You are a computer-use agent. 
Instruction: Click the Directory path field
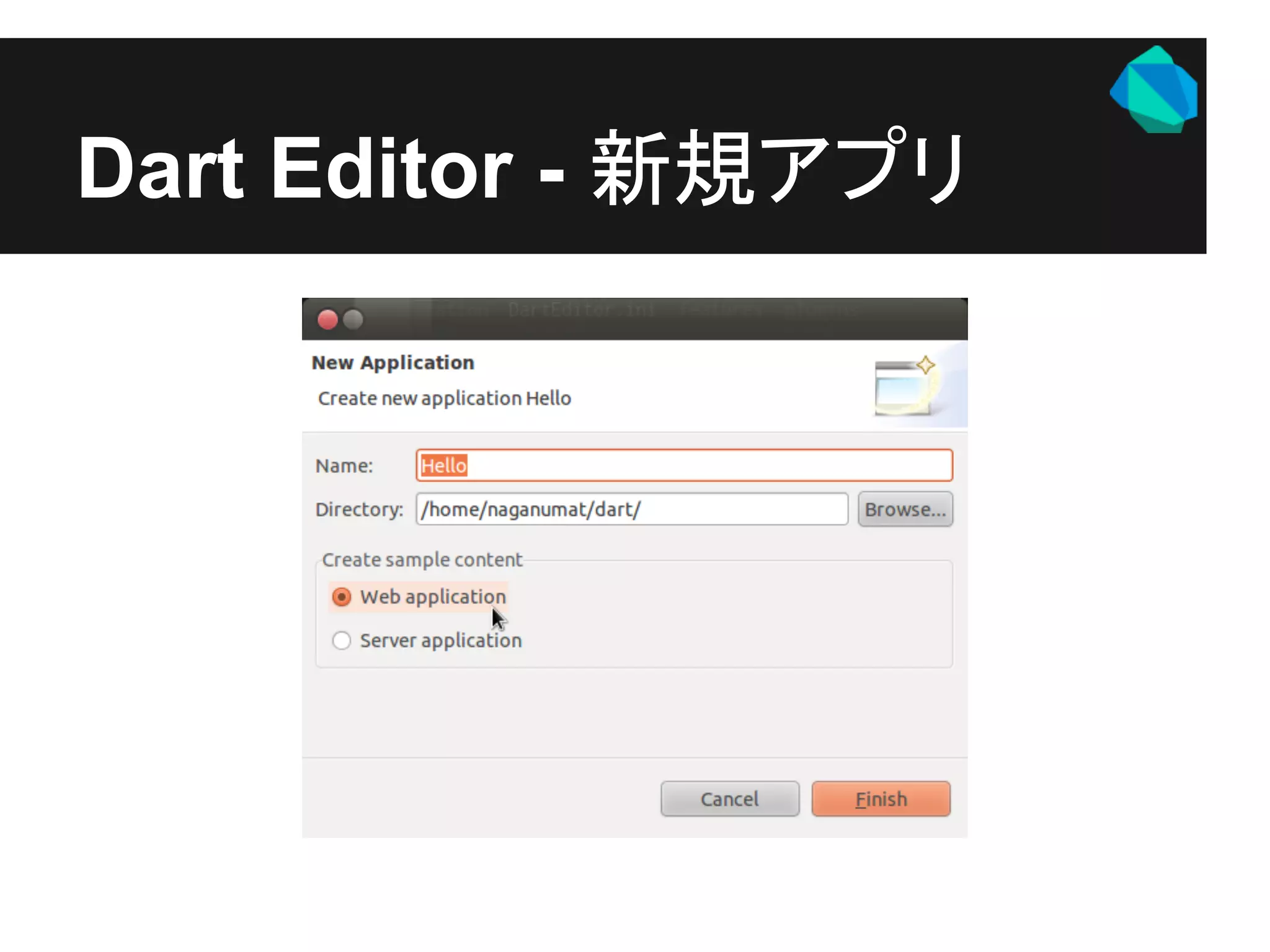tap(632, 509)
